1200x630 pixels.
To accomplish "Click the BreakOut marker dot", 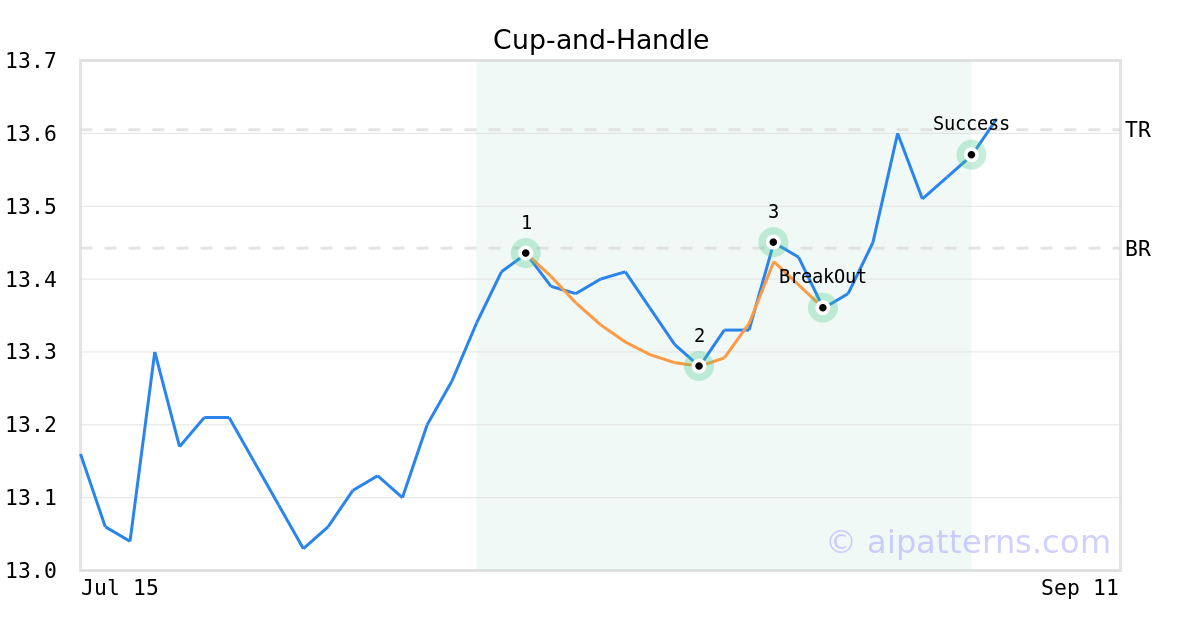I will click(x=823, y=308).
